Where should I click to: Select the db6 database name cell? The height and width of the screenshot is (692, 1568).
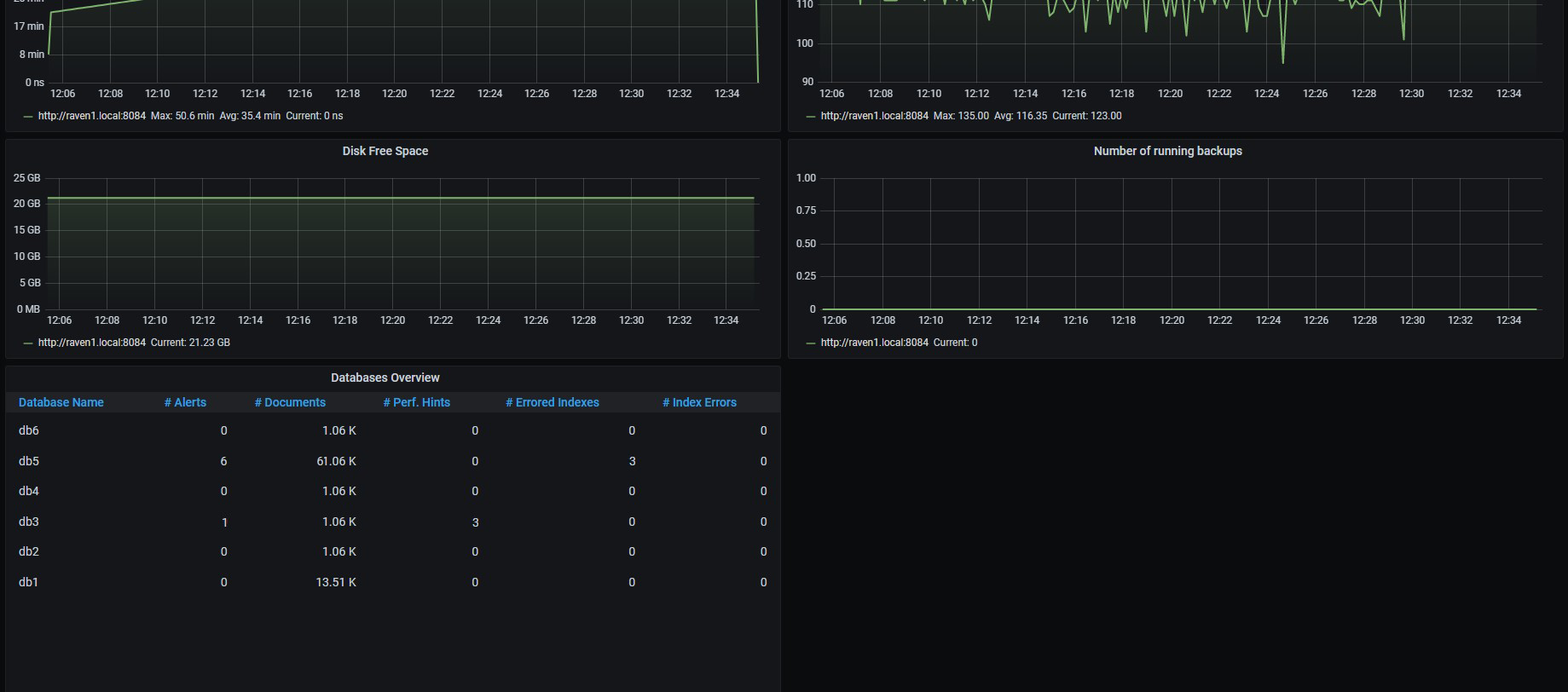point(29,430)
